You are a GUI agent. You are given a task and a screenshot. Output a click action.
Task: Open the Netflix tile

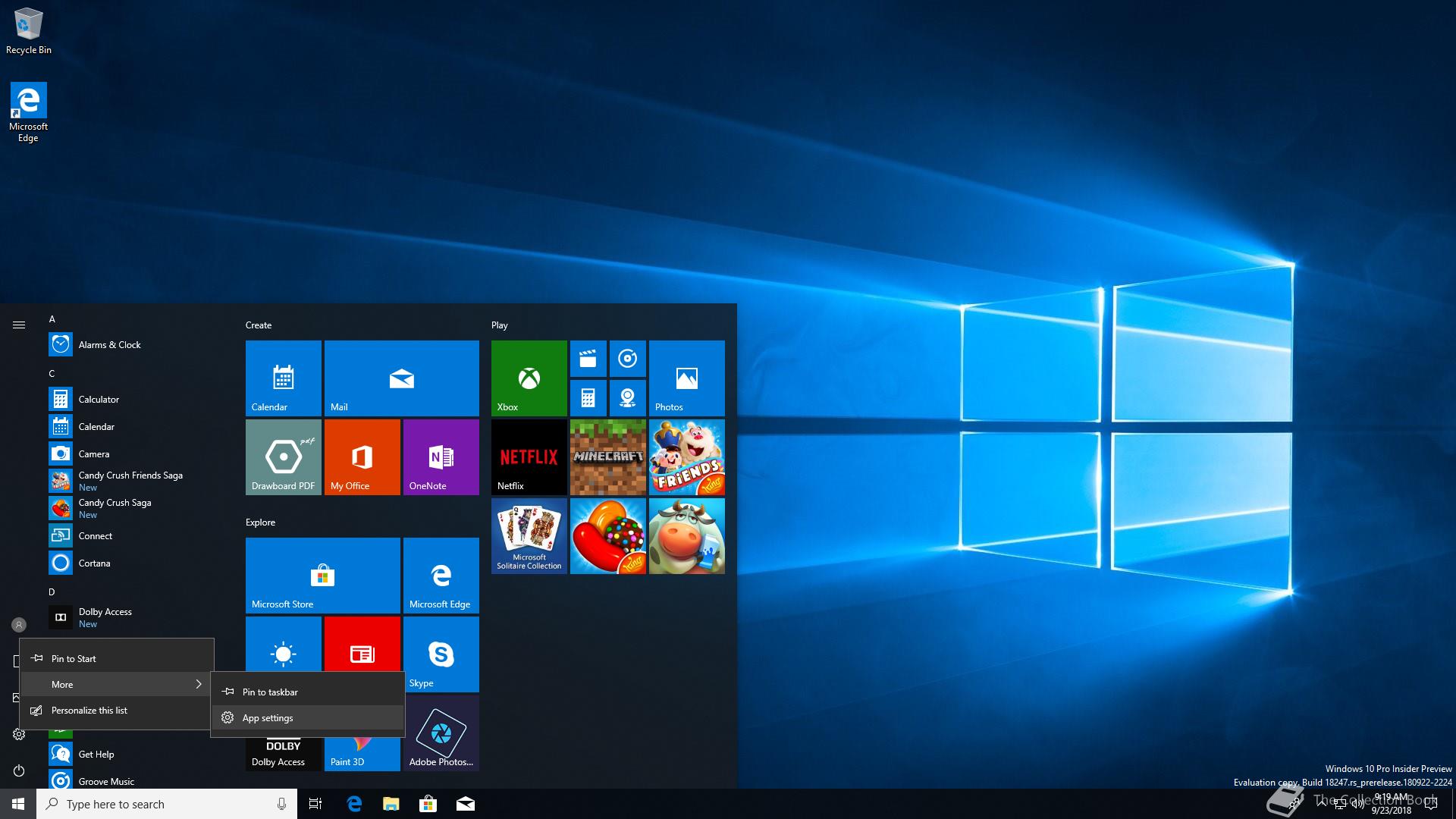[529, 457]
